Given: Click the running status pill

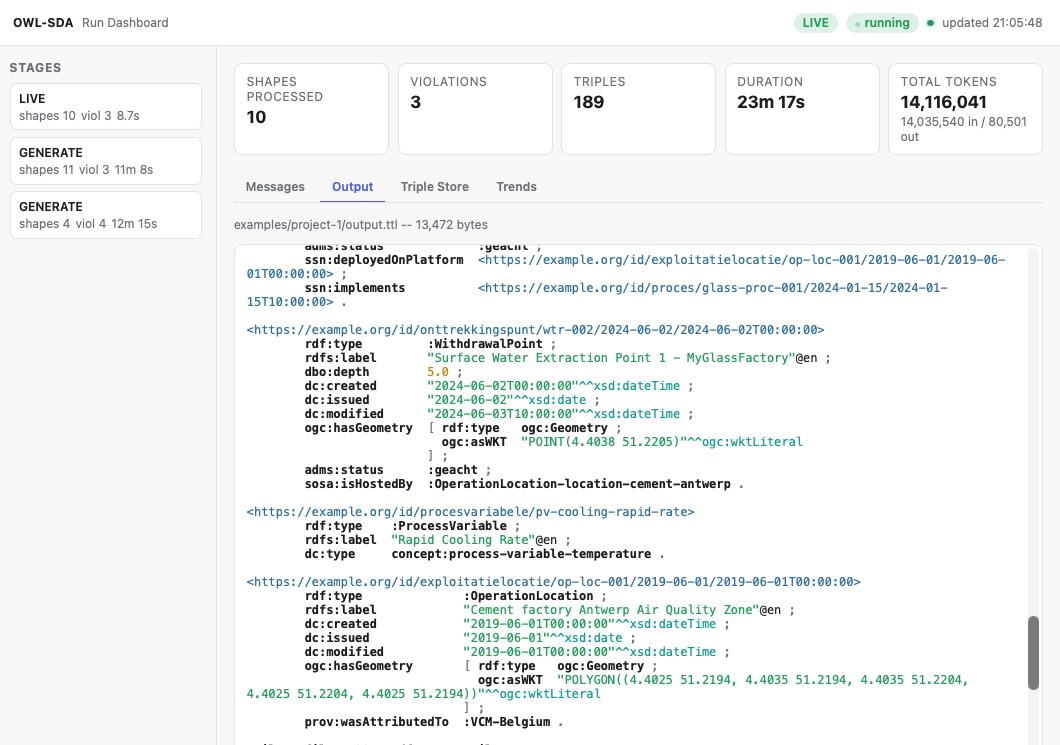Looking at the screenshot, I should 882,23.
